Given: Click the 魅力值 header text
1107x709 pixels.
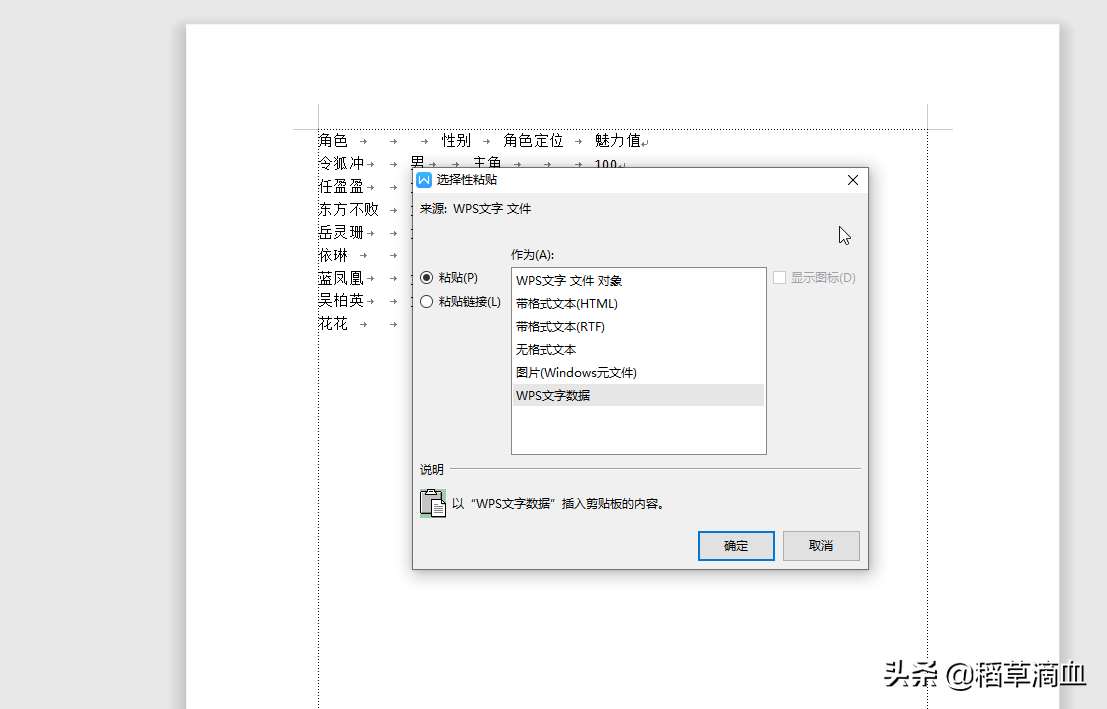Looking at the screenshot, I should coord(618,141).
